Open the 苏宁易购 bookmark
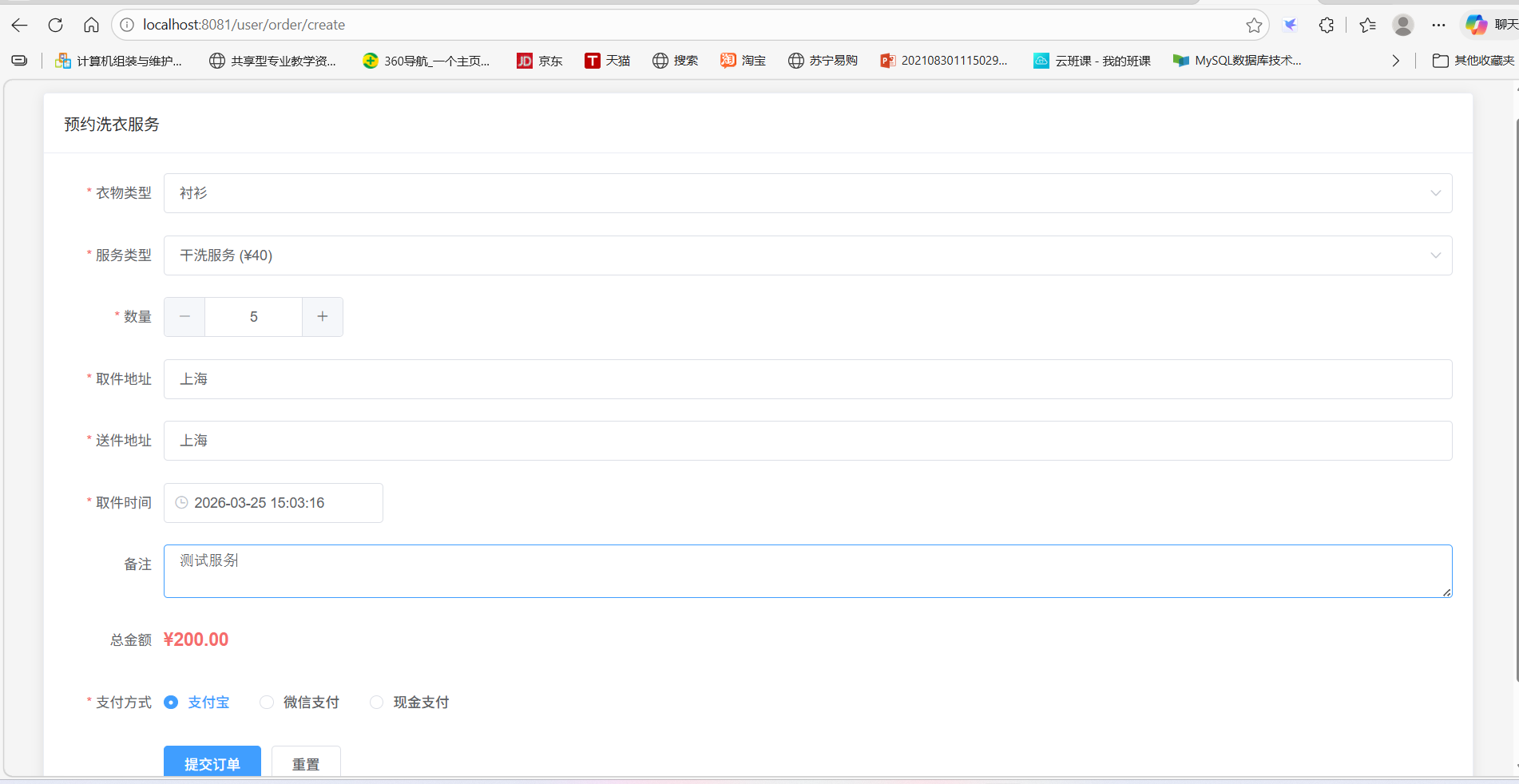The width and height of the screenshot is (1519, 784). point(823,61)
